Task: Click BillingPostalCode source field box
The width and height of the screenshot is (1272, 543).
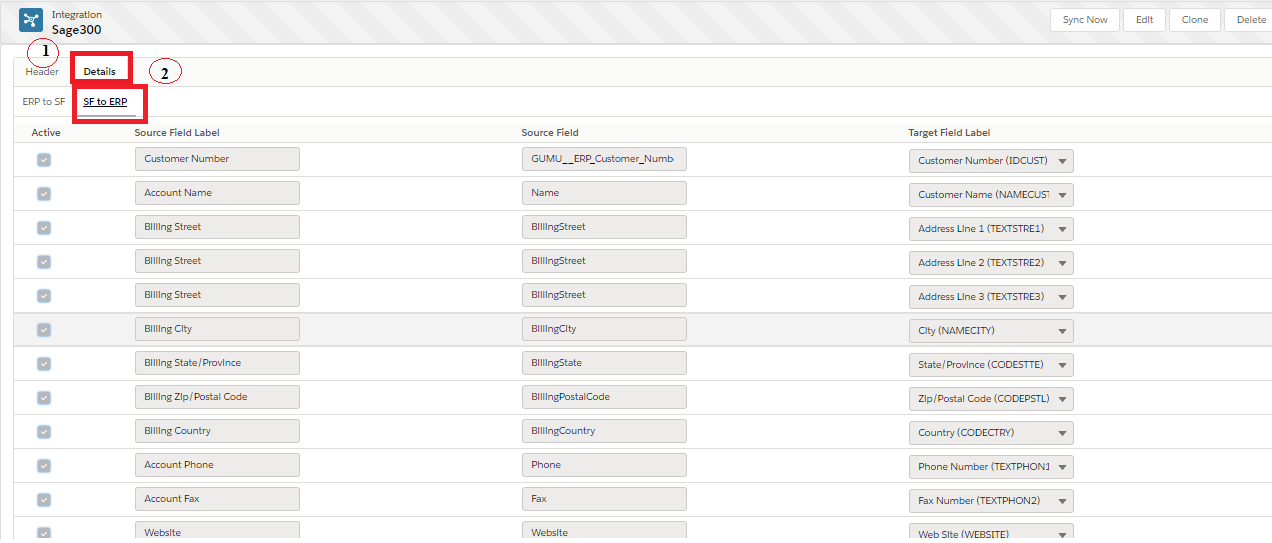Action: [604, 397]
